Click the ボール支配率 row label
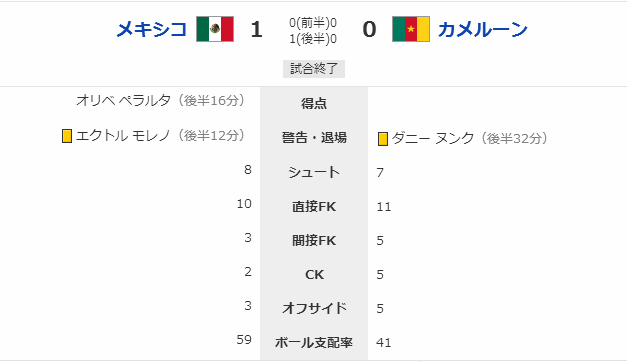 click(x=314, y=343)
